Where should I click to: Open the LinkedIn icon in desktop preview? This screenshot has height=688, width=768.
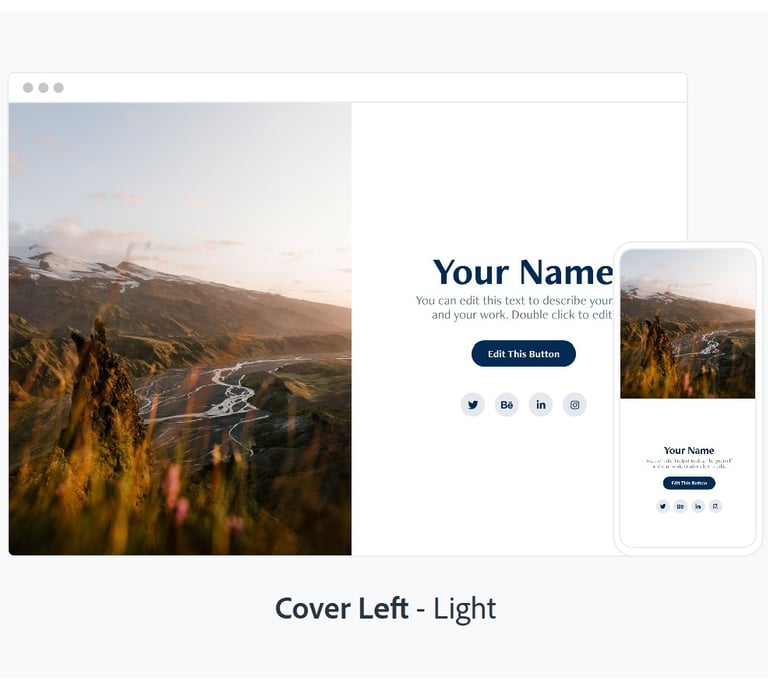click(x=541, y=404)
